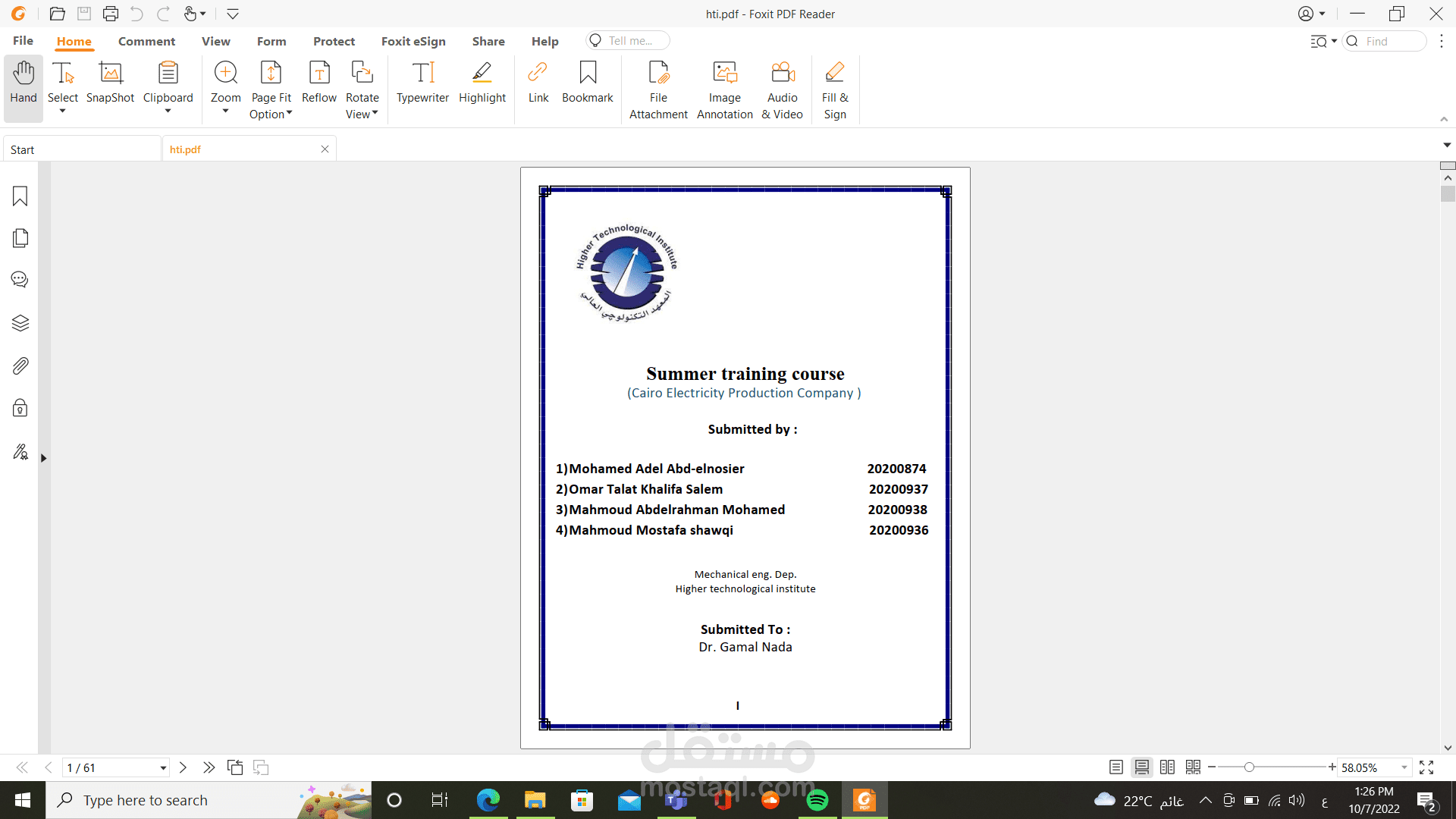Click the Tell me search field
The height and width of the screenshot is (819, 1456).
coord(628,41)
